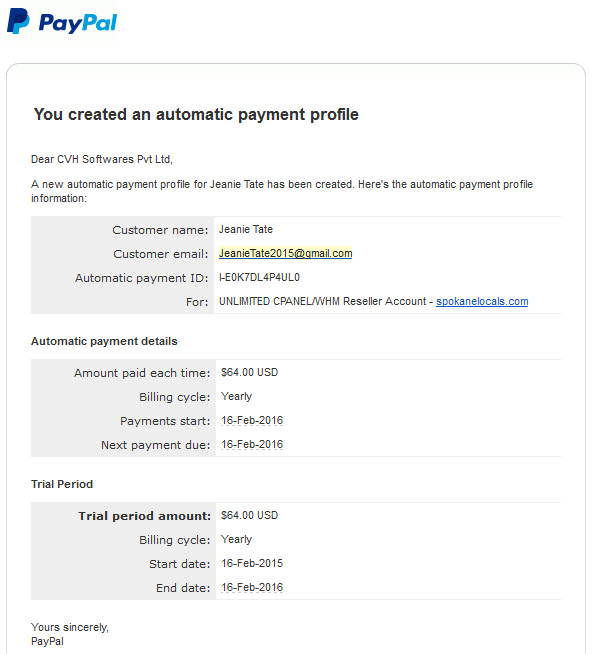
Task: Click the 'Amount paid each time' $64.00 USD value
Action: tap(249, 372)
